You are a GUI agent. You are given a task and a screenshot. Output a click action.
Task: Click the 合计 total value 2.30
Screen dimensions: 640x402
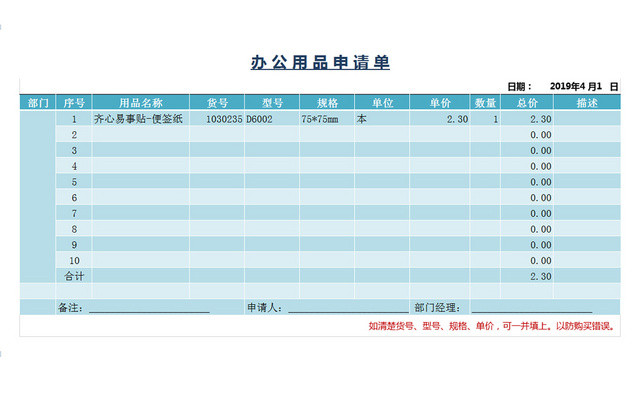[527, 276]
